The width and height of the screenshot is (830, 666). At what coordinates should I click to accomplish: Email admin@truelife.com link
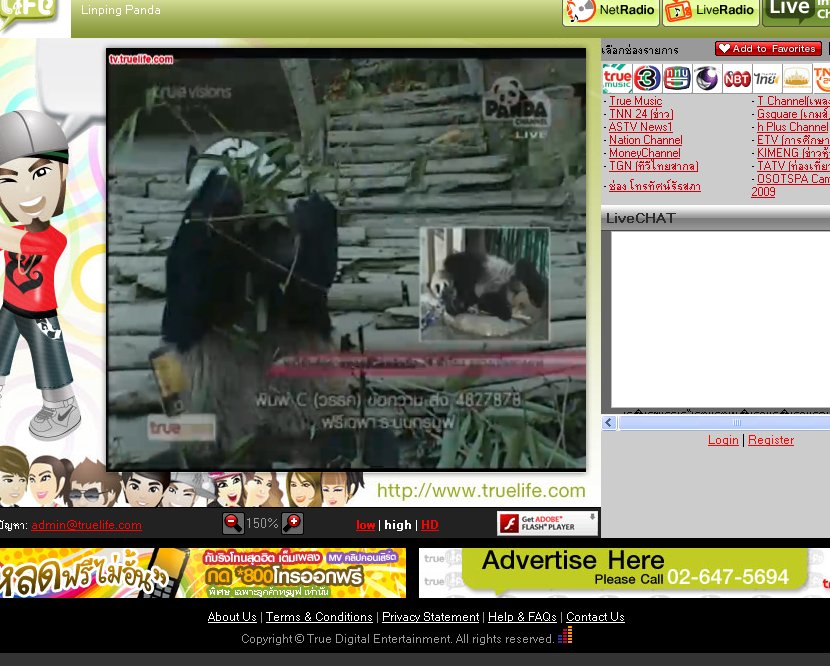(86, 525)
